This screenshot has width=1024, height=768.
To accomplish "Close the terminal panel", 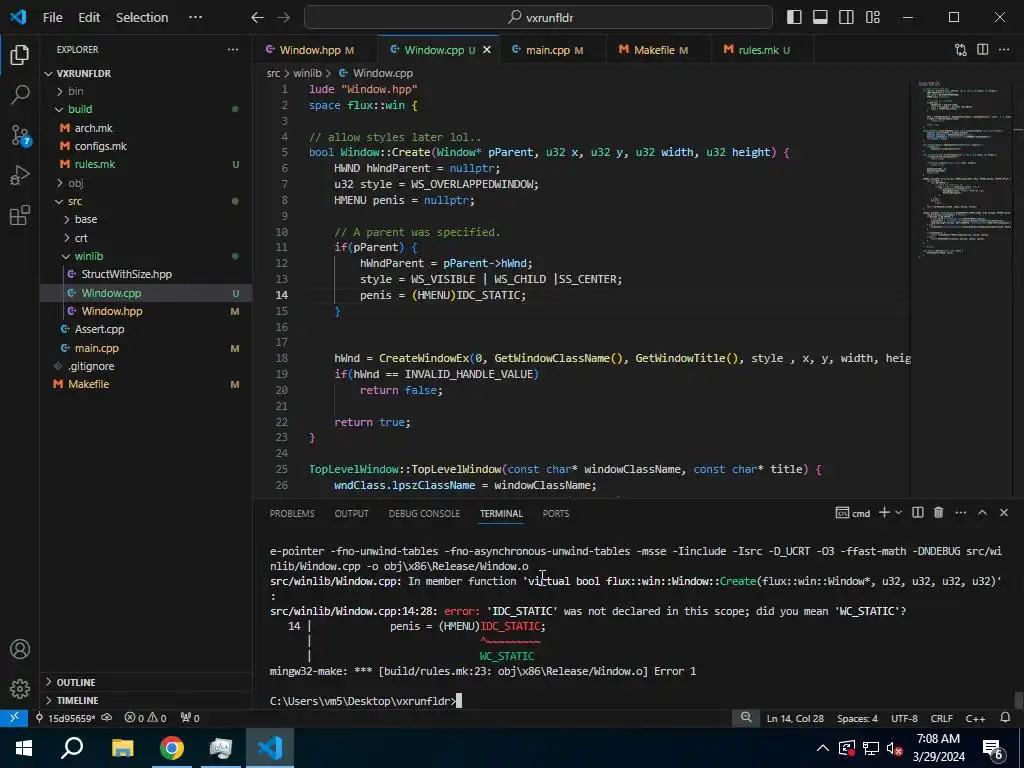I will [x=1004, y=513].
